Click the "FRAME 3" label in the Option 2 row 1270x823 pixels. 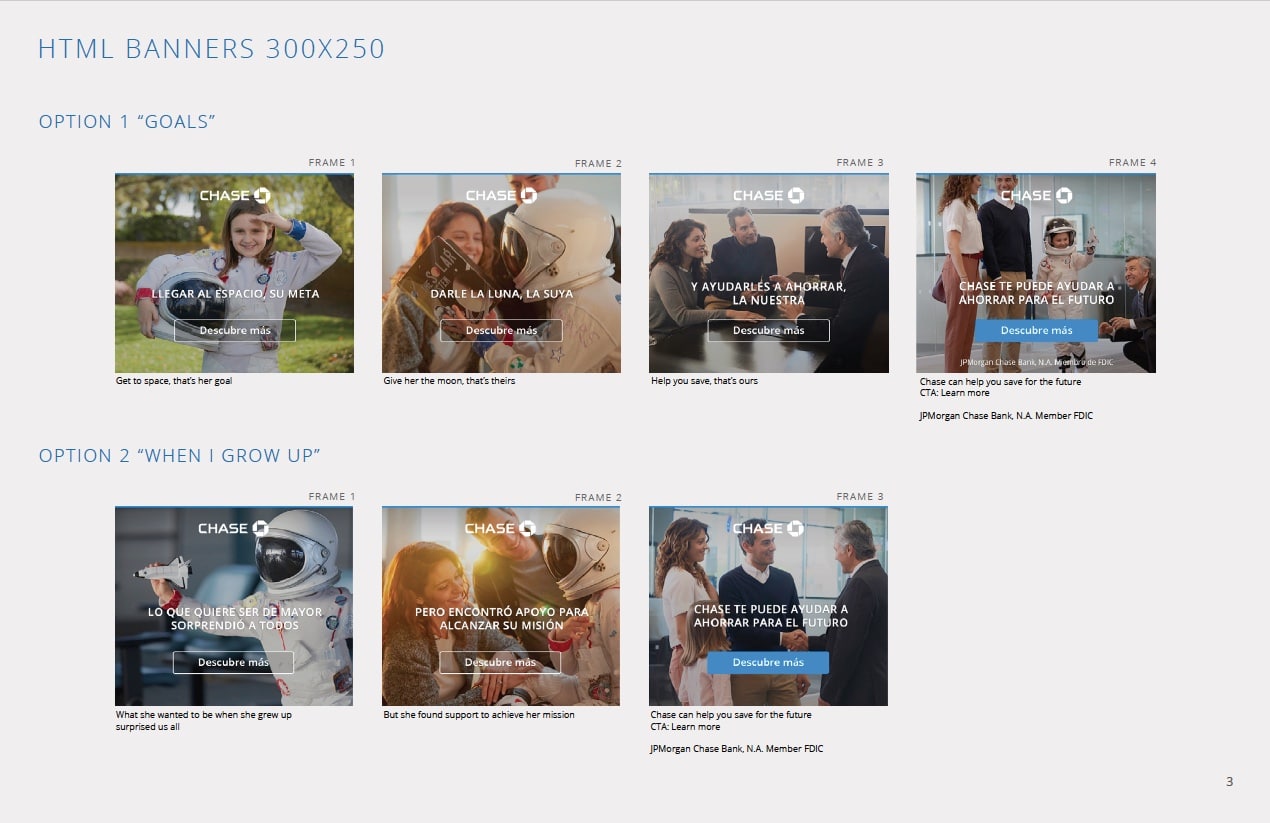click(860, 496)
